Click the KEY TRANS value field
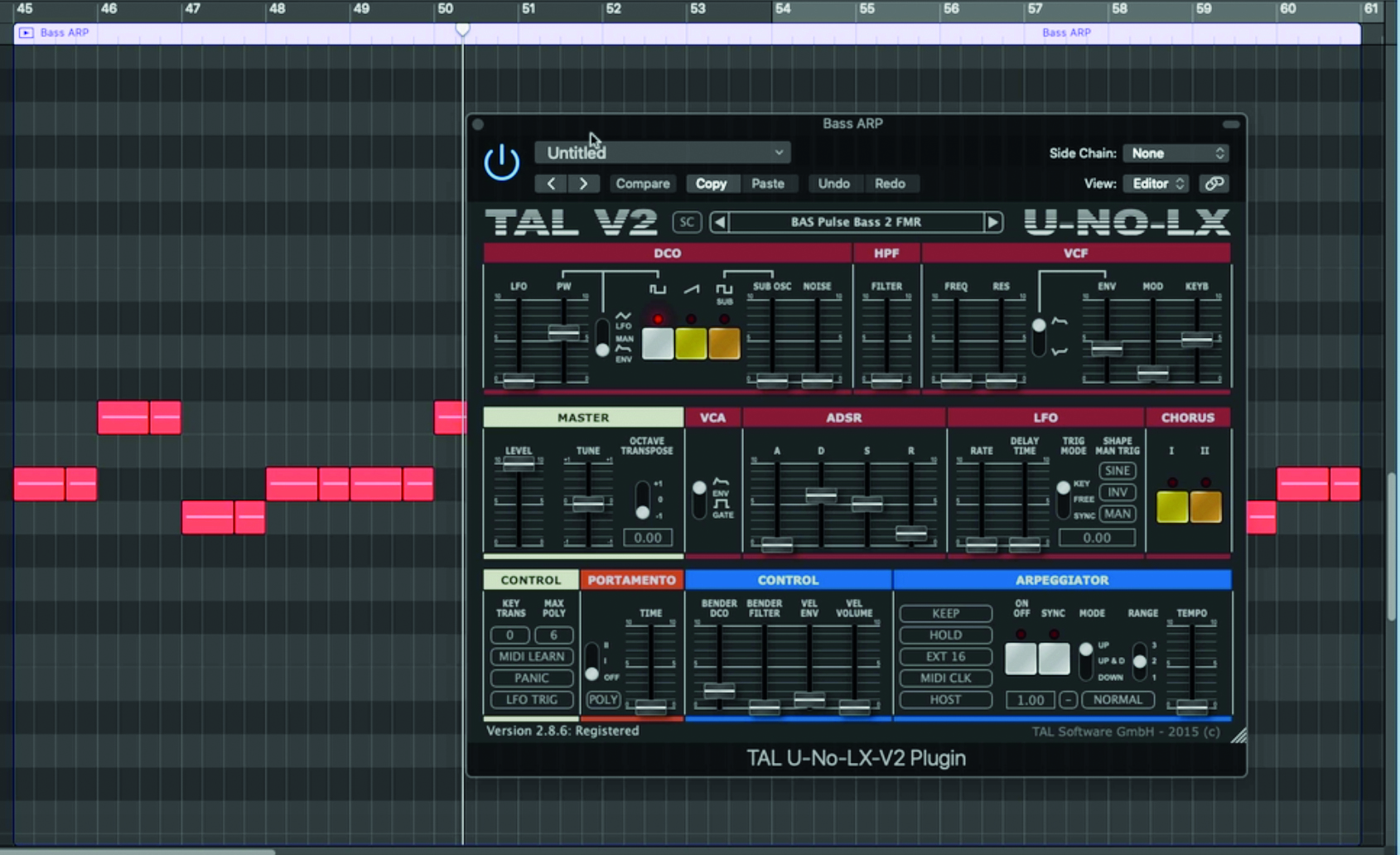Image resolution: width=1400 pixels, height=855 pixels. [509, 635]
